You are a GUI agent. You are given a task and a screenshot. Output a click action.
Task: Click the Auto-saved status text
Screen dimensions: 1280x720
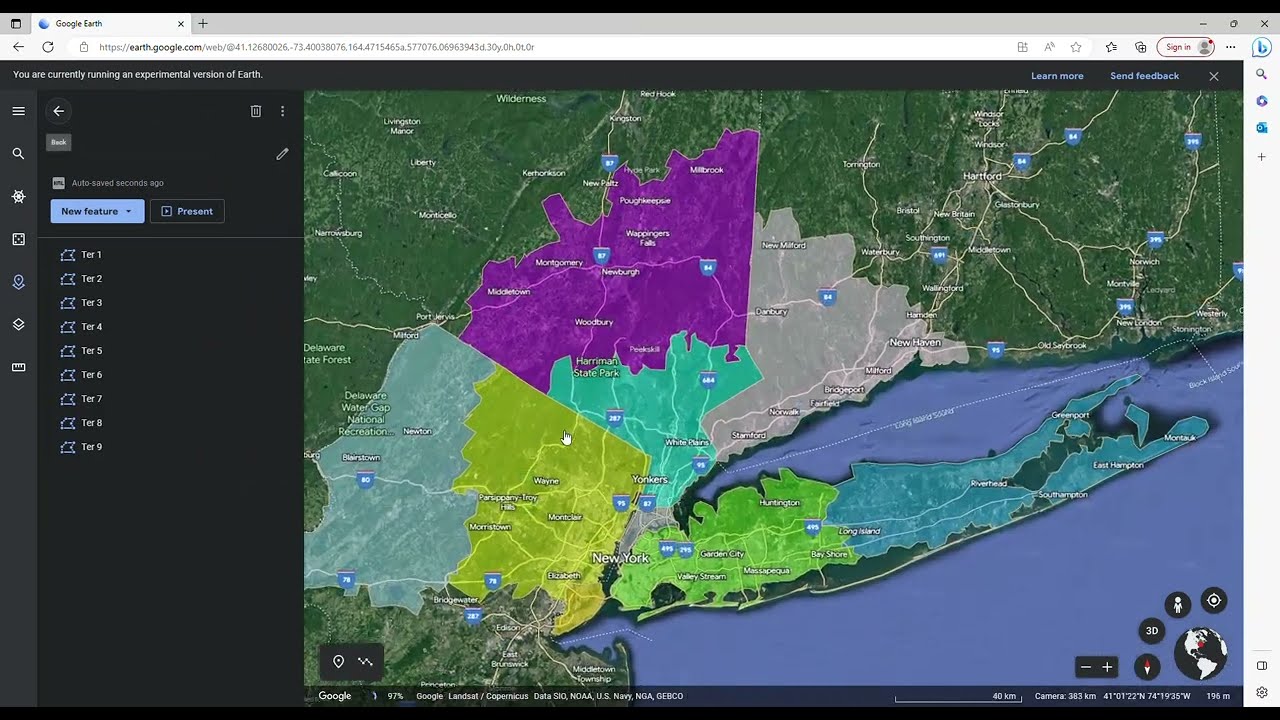click(118, 183)
